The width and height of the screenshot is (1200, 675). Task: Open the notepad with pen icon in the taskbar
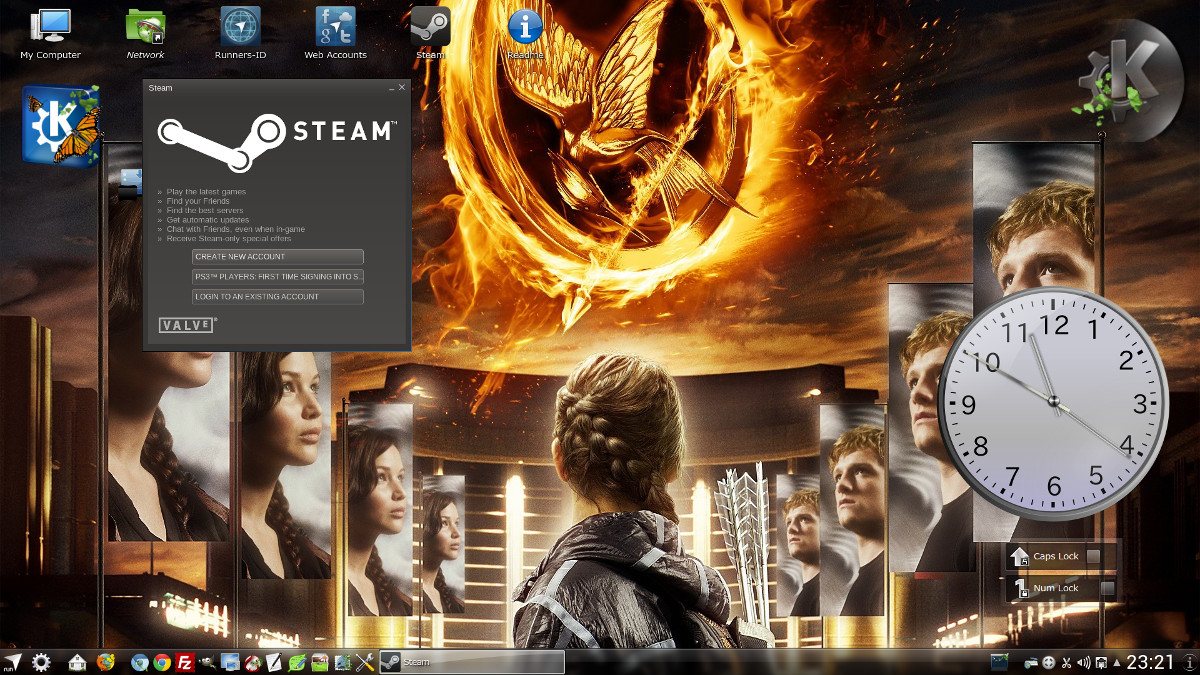(x=274, y=662)
